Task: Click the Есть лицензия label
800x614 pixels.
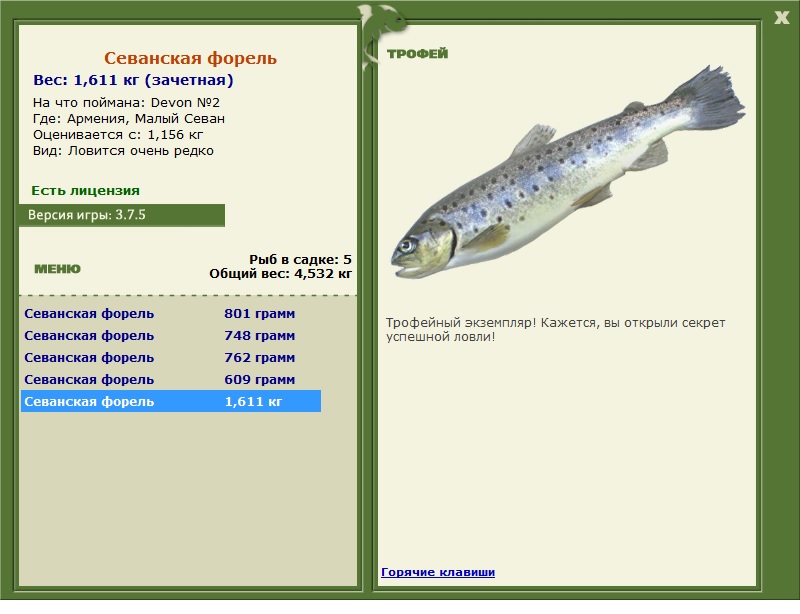Action: (85, 190)
